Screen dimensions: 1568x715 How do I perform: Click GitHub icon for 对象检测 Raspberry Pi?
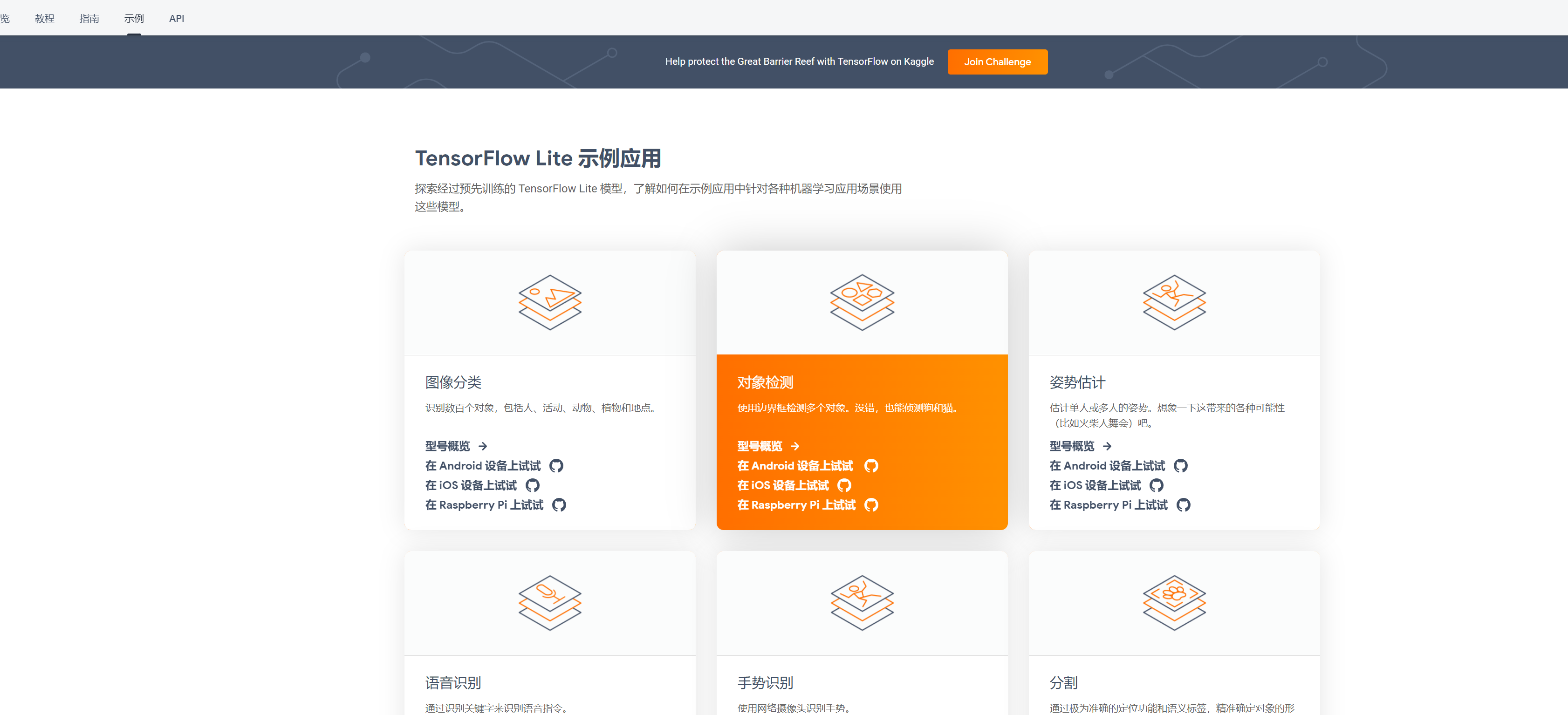pos(871,504)
